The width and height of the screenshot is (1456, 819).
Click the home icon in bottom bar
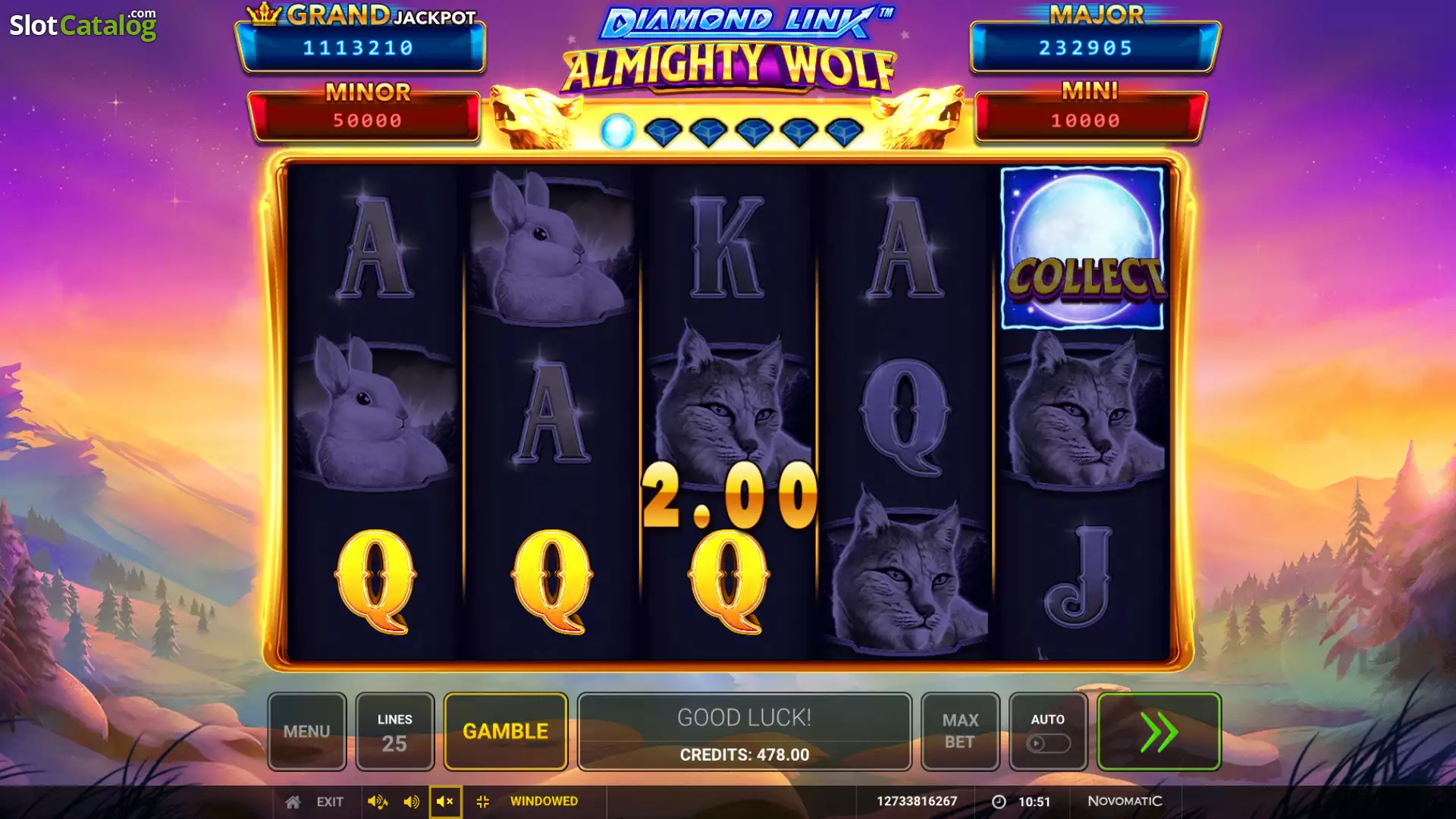293,802
